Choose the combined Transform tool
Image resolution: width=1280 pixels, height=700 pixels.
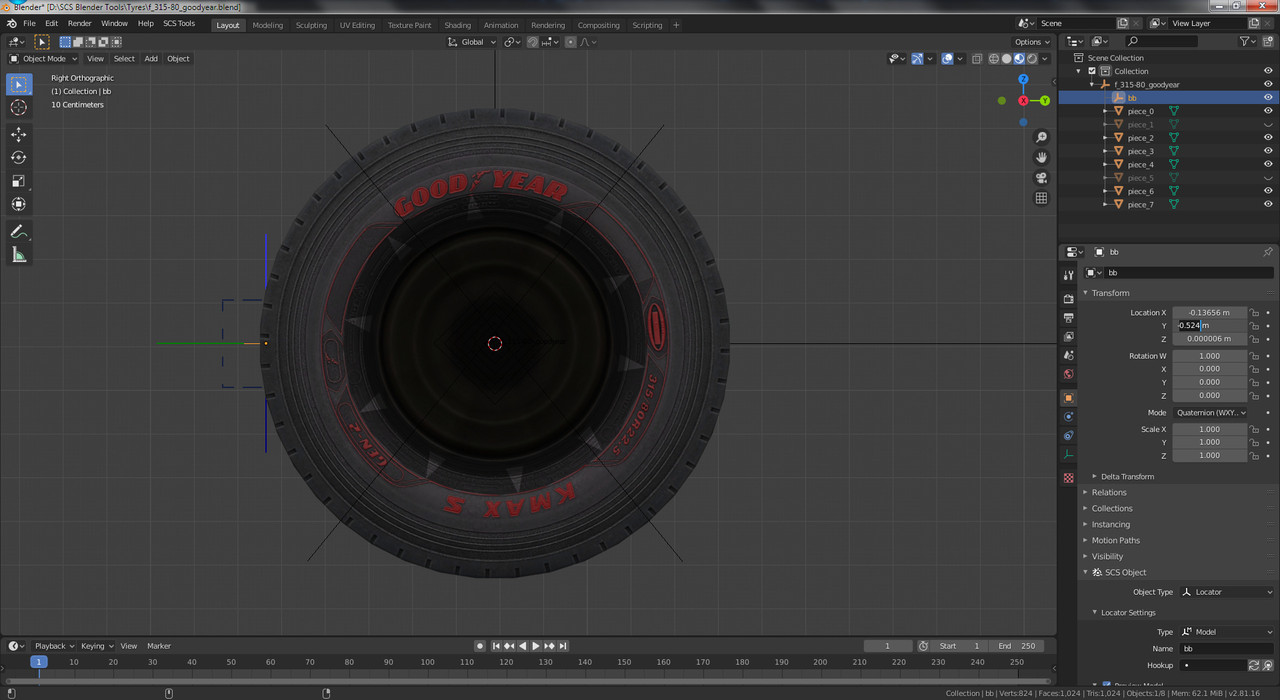coord(18,204)
